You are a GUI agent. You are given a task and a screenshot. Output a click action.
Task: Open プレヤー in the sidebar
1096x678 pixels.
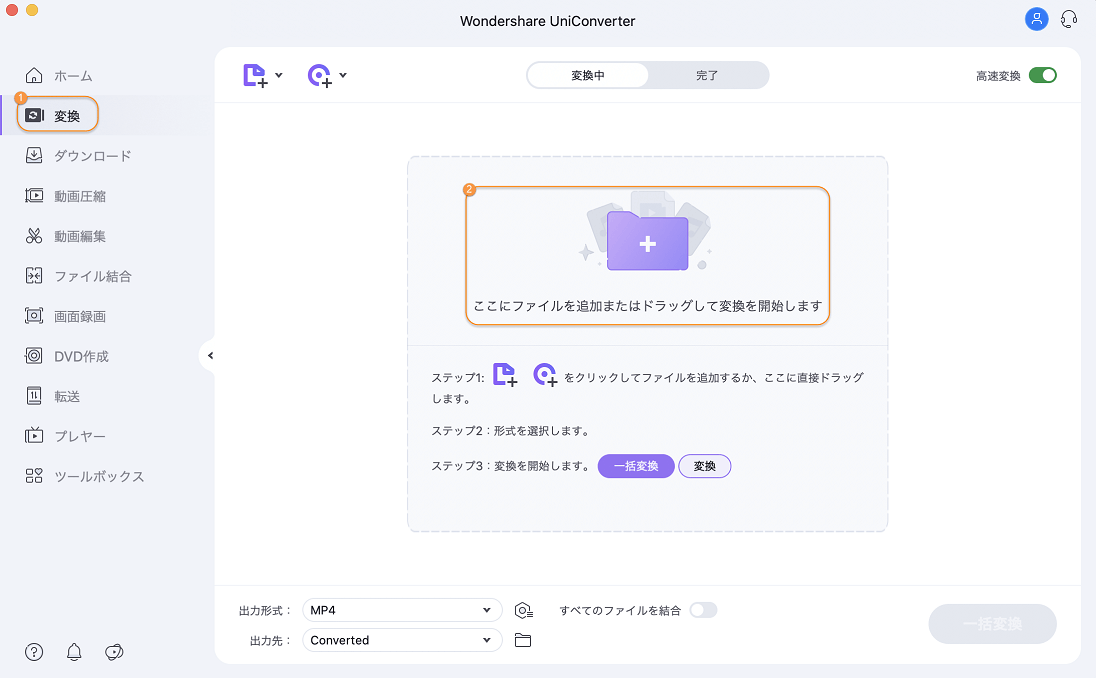point(80,436)
